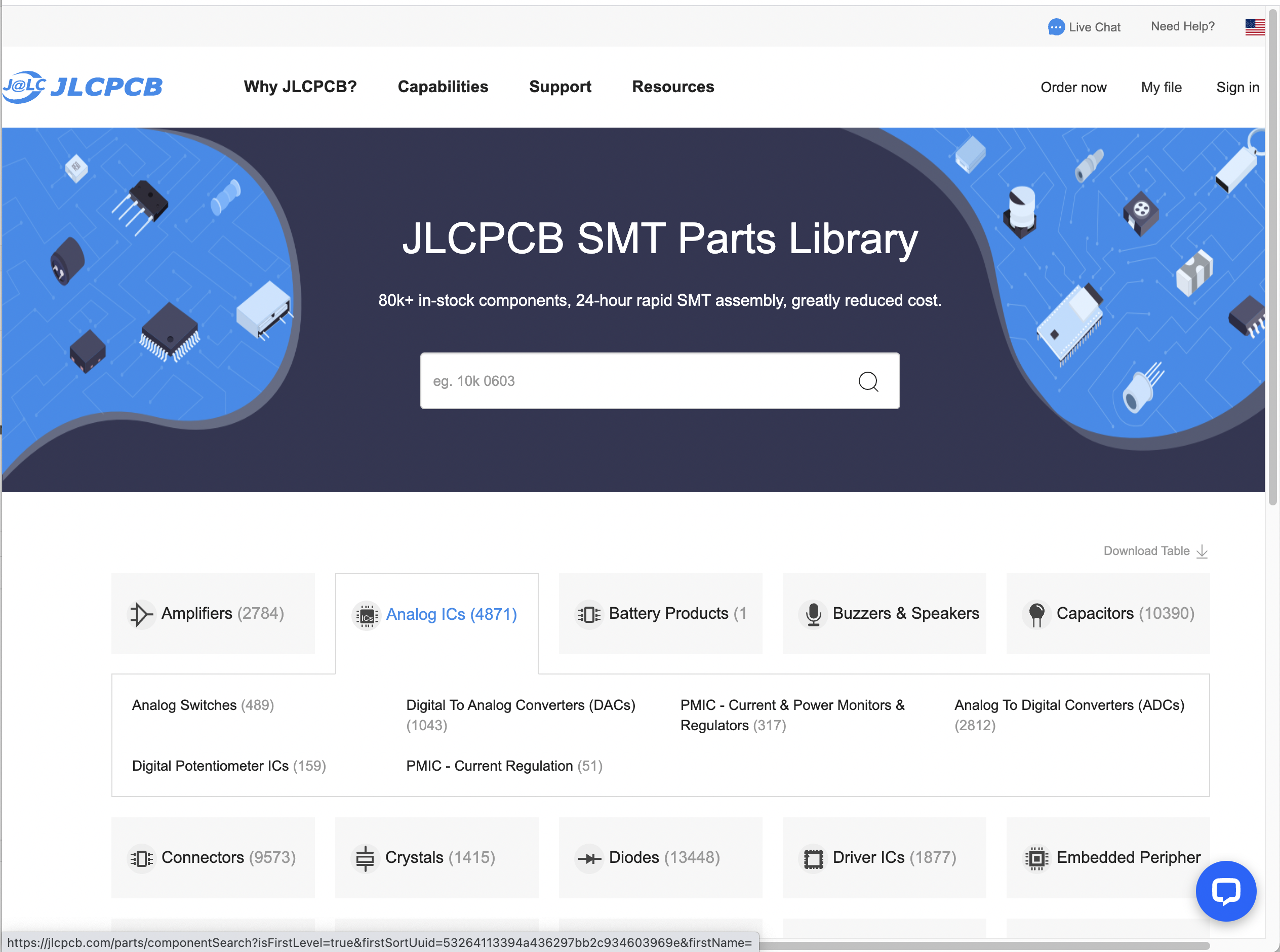Select the Connectors (9573) category
1280x952 pixels.
[213, 857]
